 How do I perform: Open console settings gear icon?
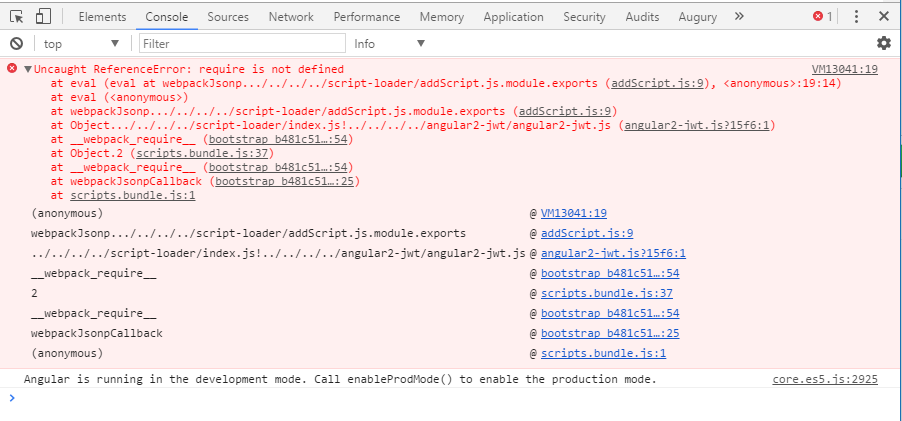[x=884, y=43]
